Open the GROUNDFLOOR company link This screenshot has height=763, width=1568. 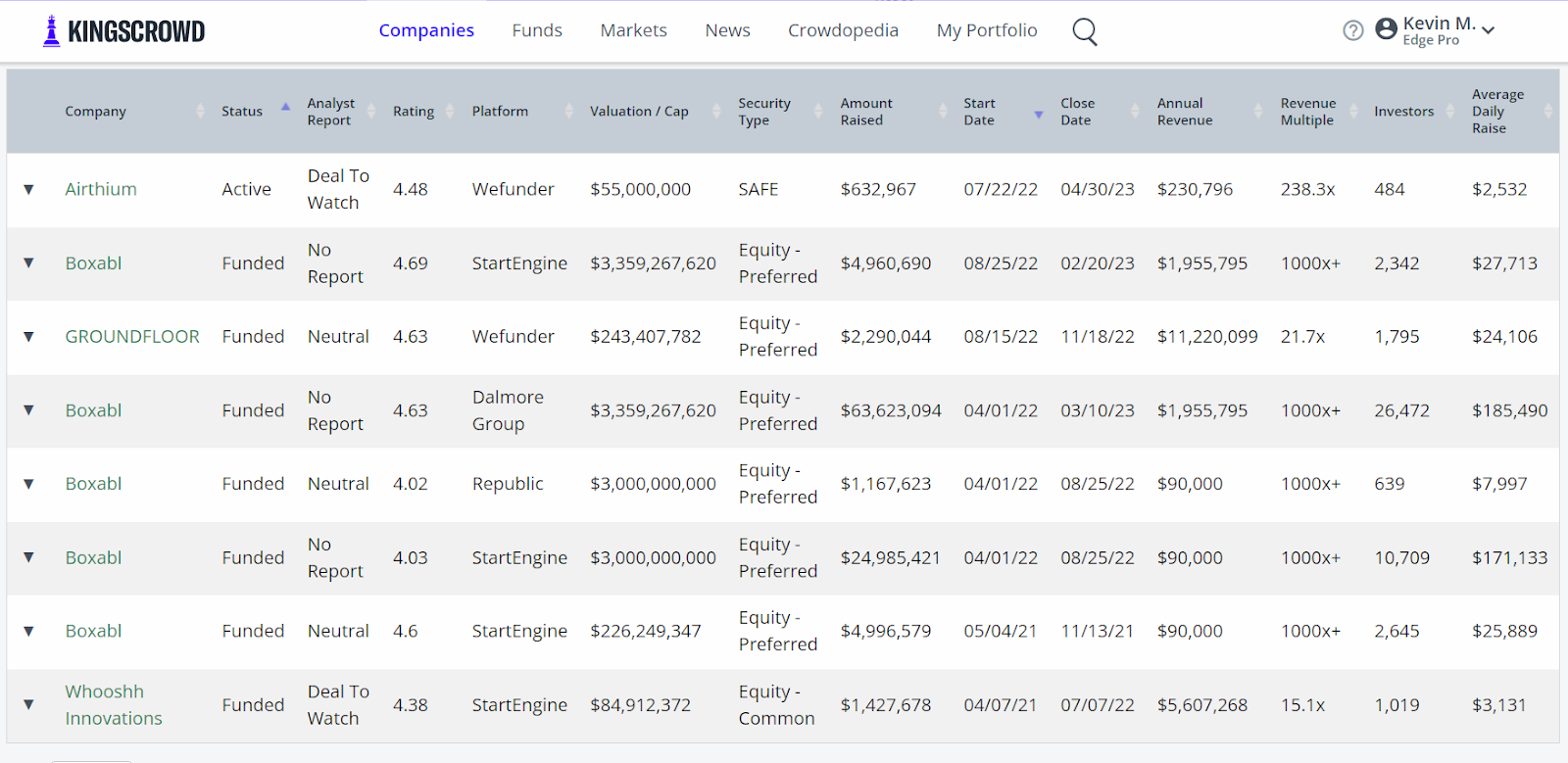coord(132,336)
